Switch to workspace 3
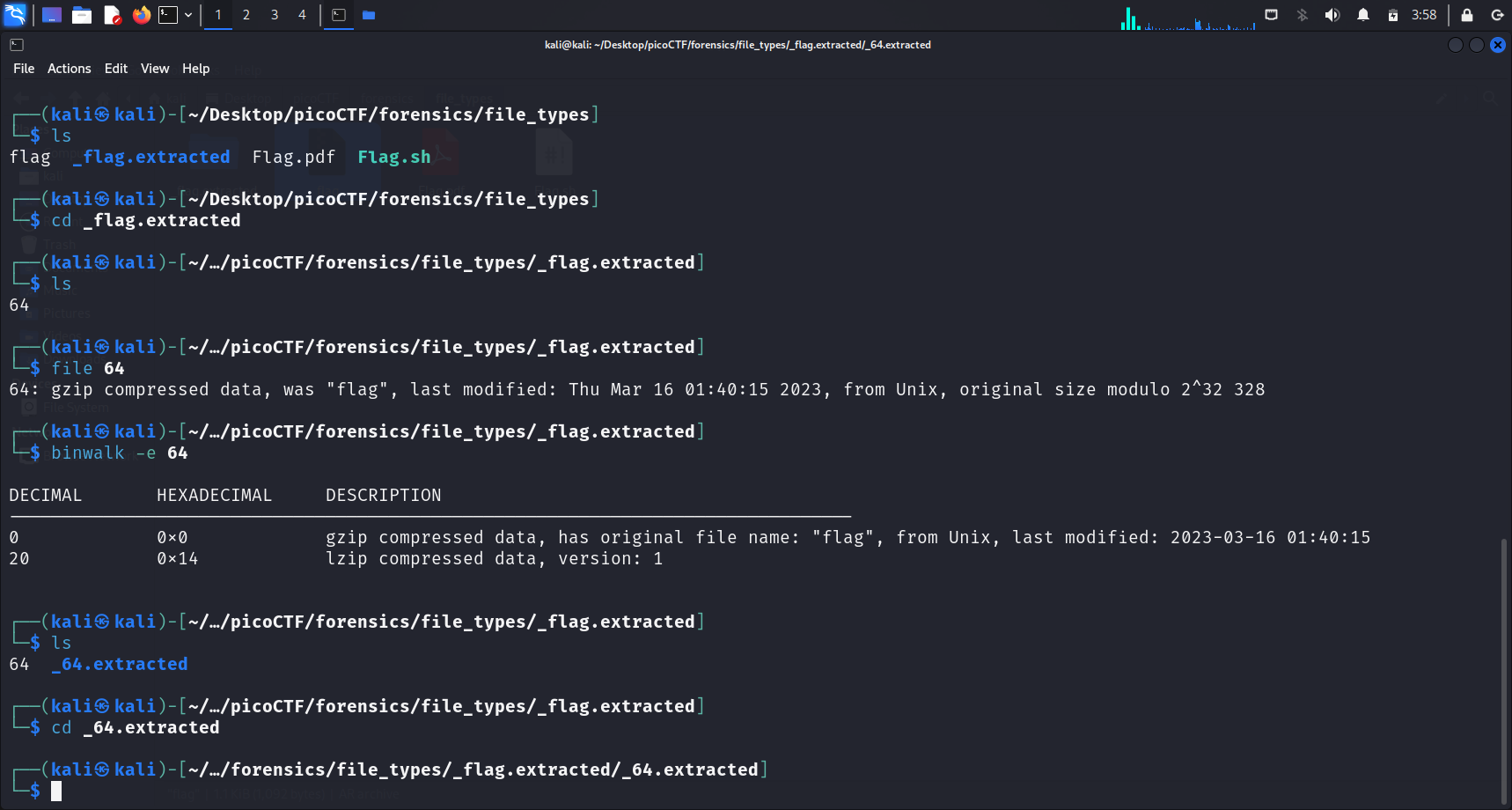1512x810 pixels. click(275, 15)
